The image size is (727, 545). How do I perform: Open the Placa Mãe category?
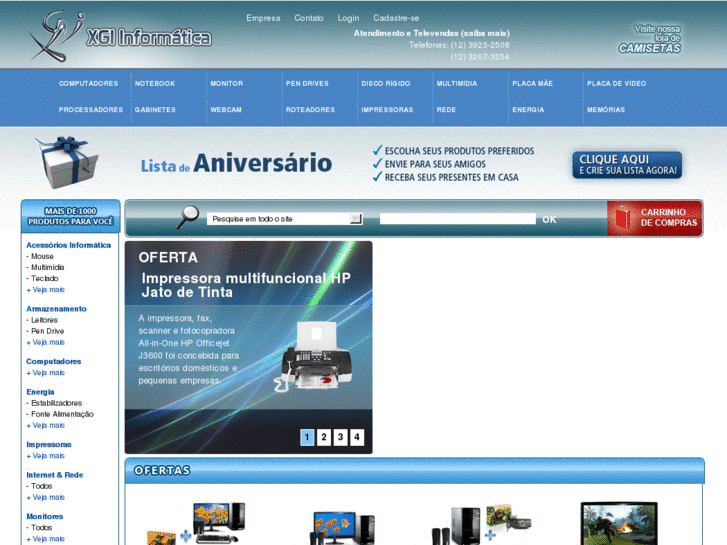[x=532, y=83]
